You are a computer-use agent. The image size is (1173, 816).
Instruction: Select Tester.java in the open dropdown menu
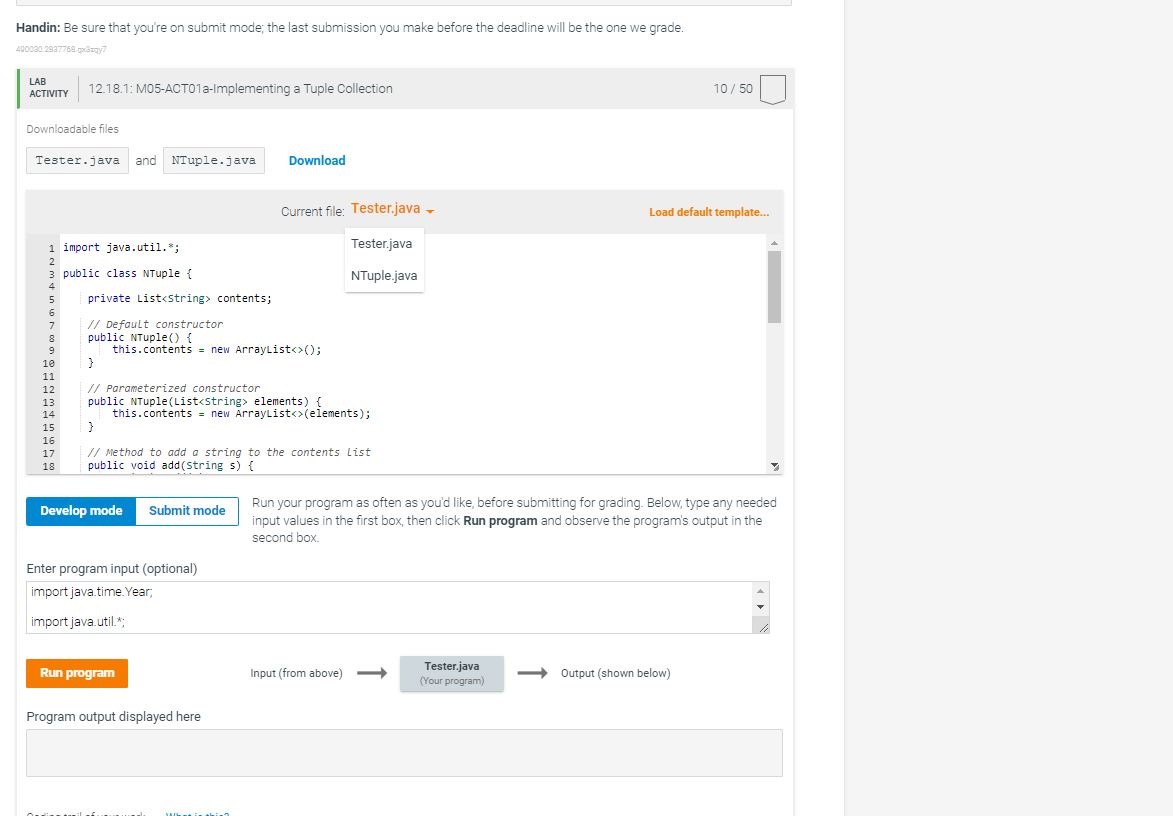pyautogui.click(x=381, y=243)
